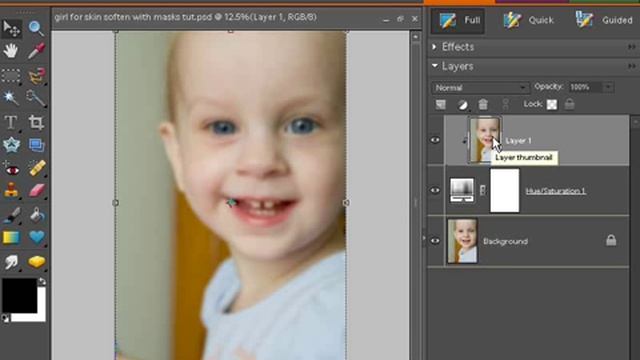Switch to the Full edit tab

(x=459, y=20)
